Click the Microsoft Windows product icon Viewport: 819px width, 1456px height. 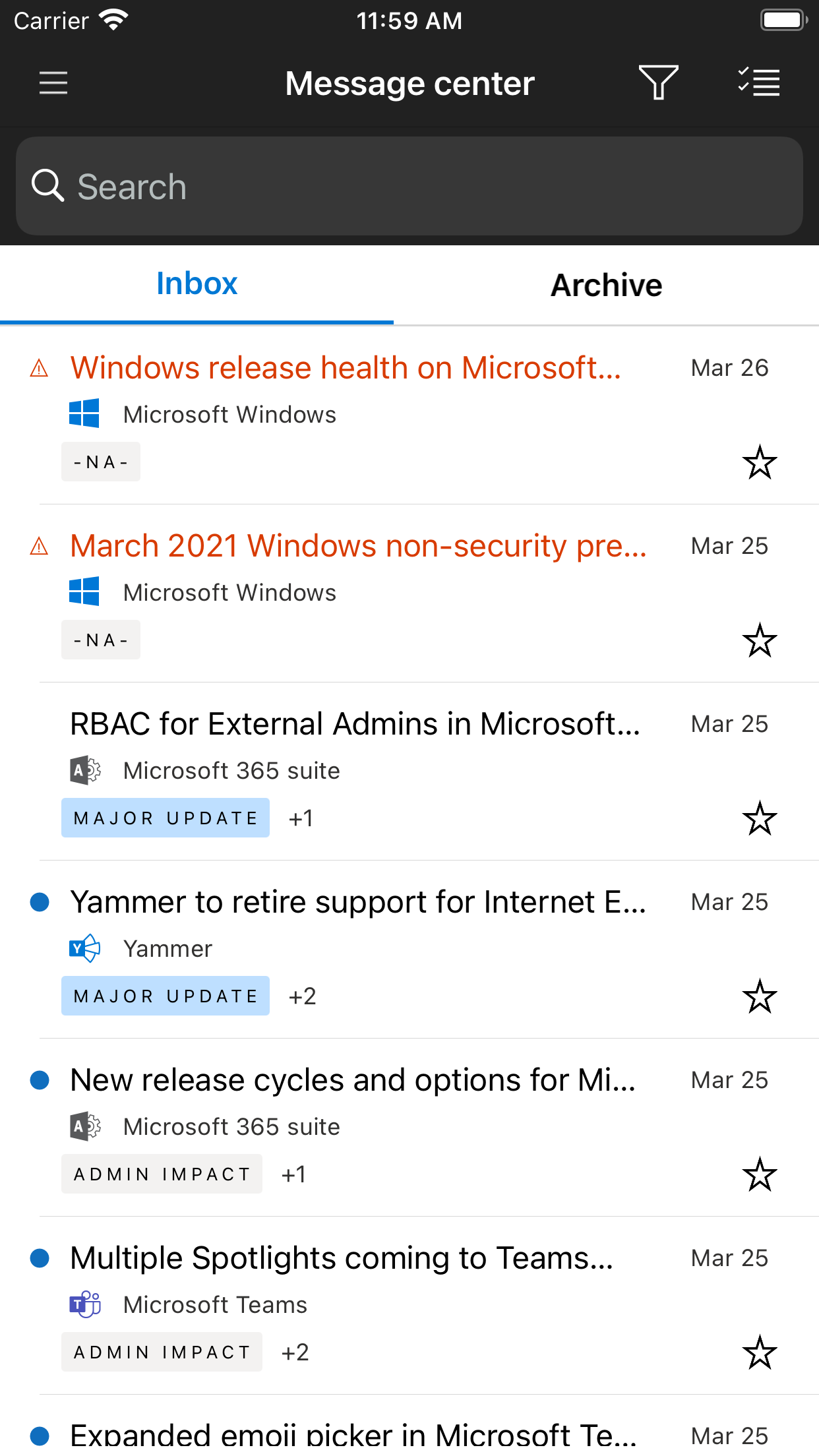tap(83, 414)
